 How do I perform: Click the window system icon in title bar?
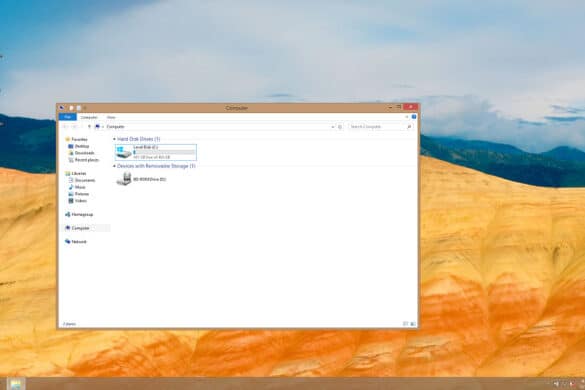(x=62, y=108)
